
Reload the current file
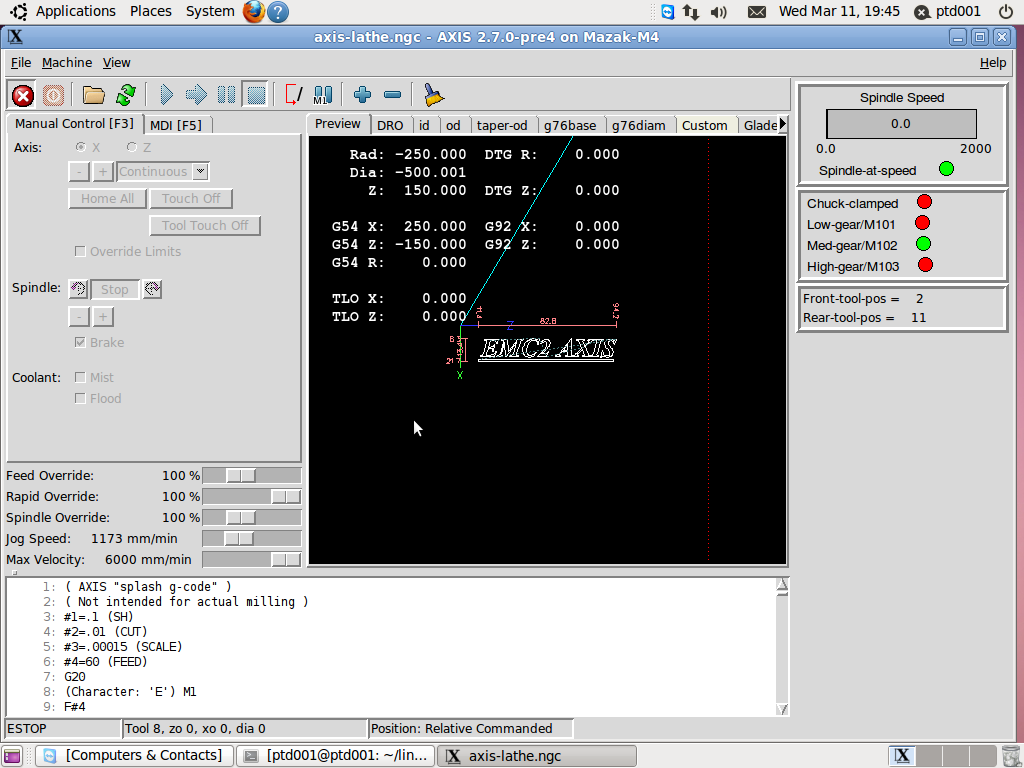(125, 95)
